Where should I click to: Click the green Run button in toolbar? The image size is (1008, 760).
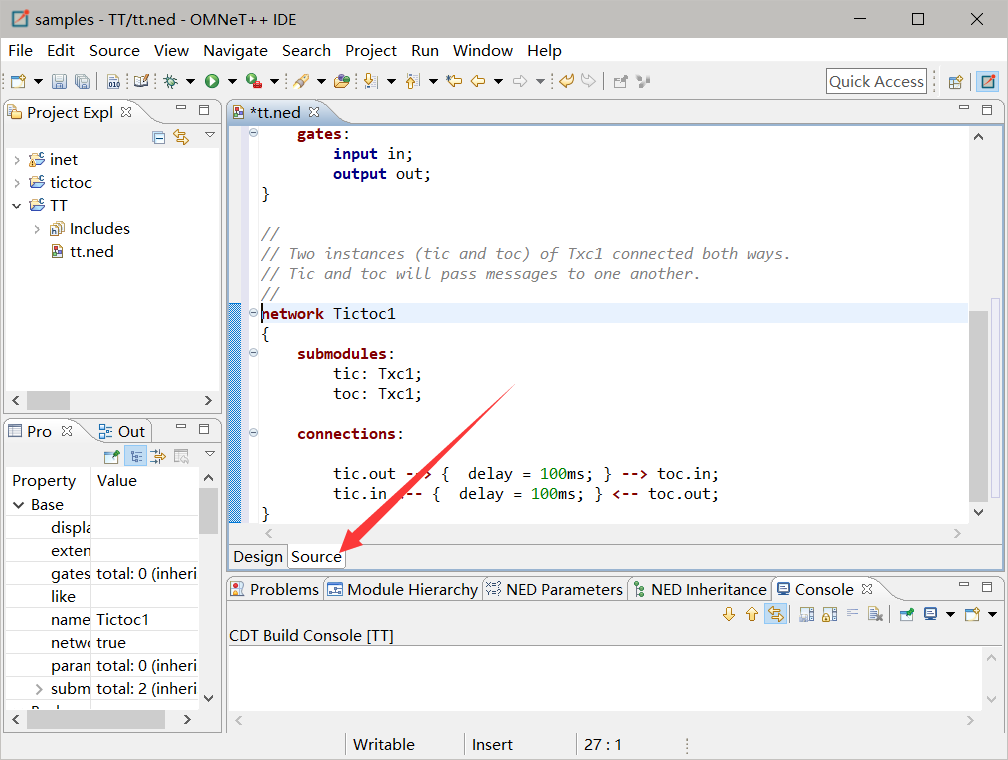pos(212,82)
